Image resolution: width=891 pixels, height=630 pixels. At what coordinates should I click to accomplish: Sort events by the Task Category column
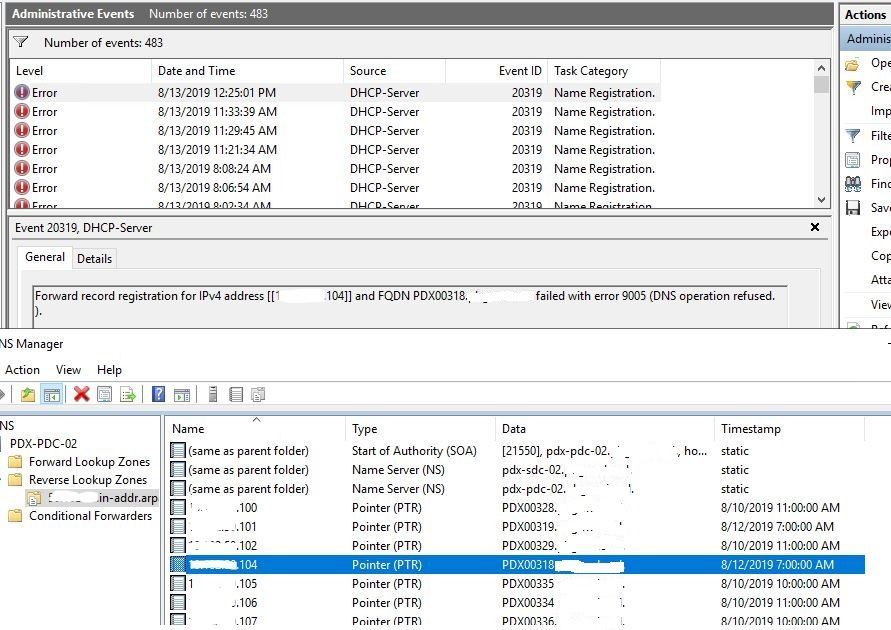[603, 71]
